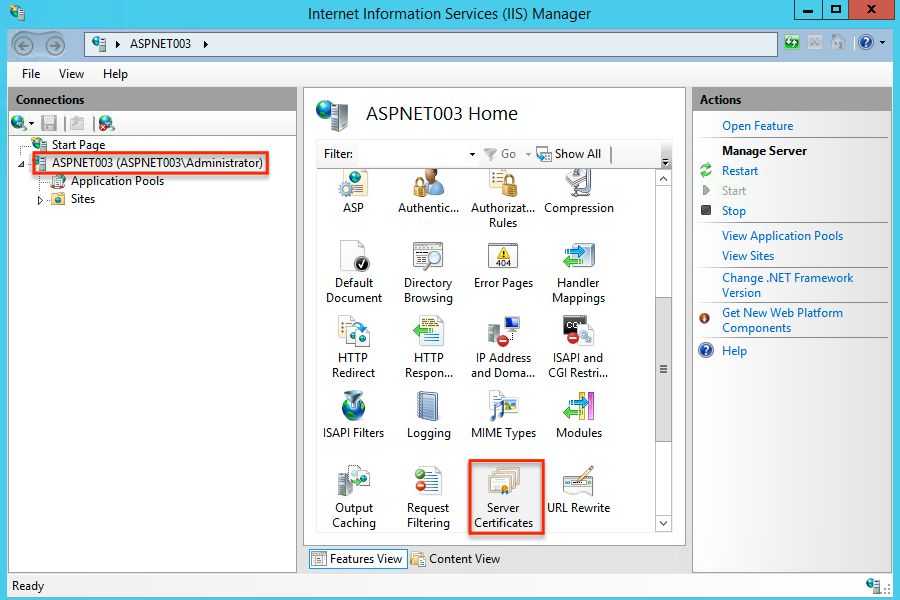This screenshot has width=900, height=600.
Task: Click the Help link in Actions
Action: pos(734,351)
